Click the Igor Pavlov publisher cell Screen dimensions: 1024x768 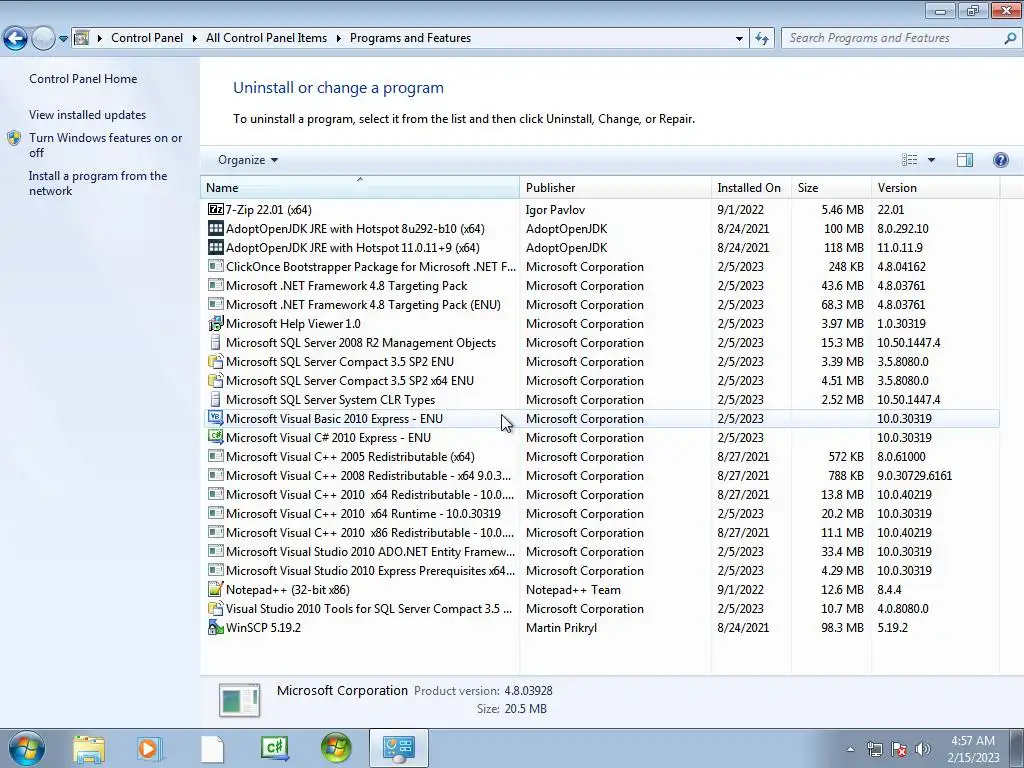[x=555, y=210]
